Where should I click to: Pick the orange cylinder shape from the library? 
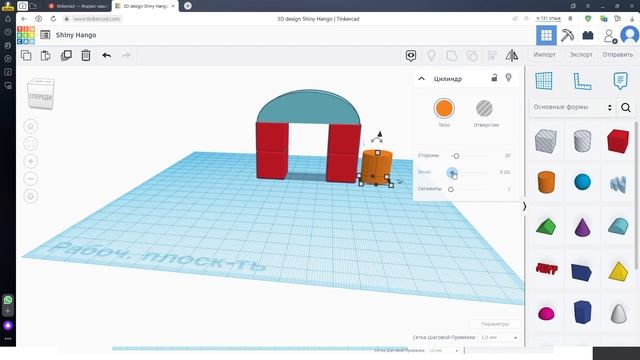[546, 182]
